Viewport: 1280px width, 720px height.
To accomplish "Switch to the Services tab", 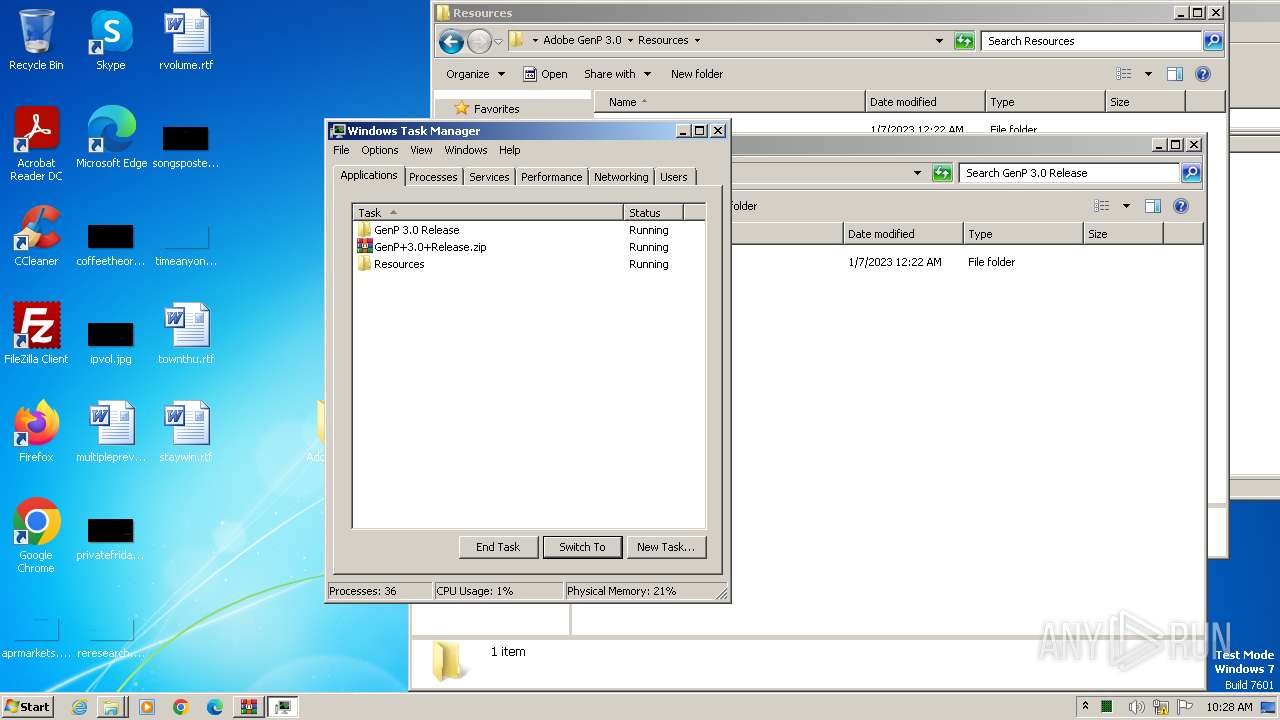I will tap(489, 177).
